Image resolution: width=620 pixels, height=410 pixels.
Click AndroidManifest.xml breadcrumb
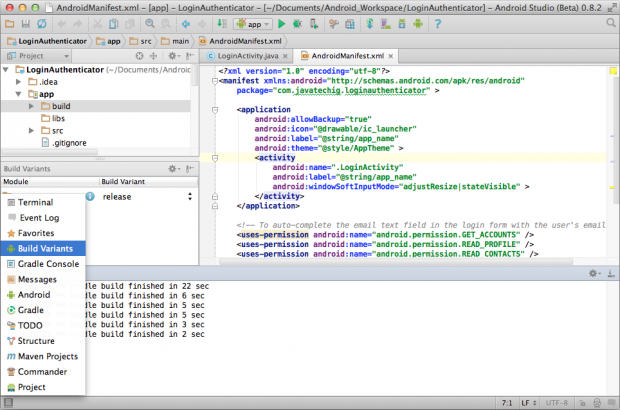pos(240,41)
